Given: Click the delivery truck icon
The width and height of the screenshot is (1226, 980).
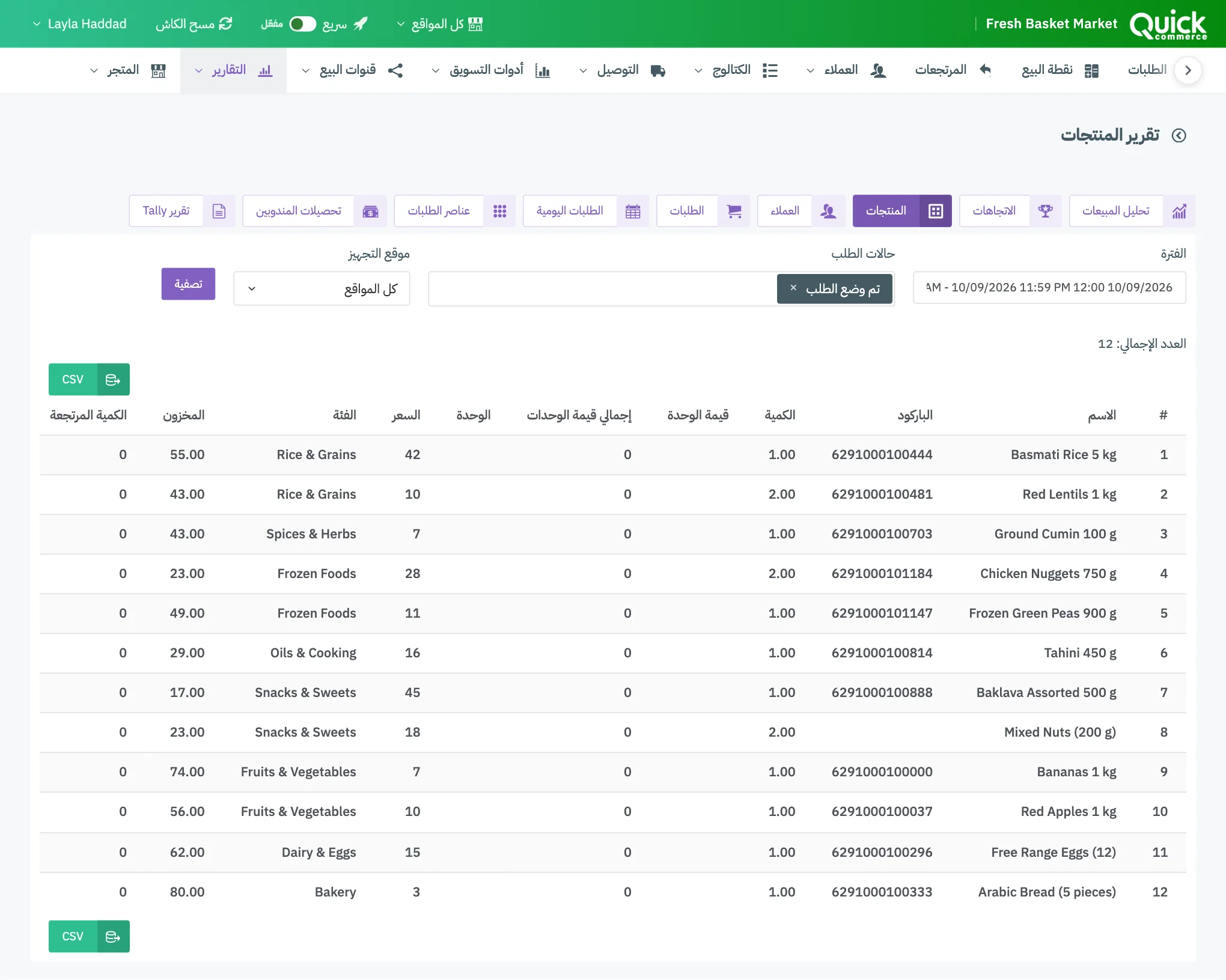Looking at the screenshot, I should click(657, 70).
